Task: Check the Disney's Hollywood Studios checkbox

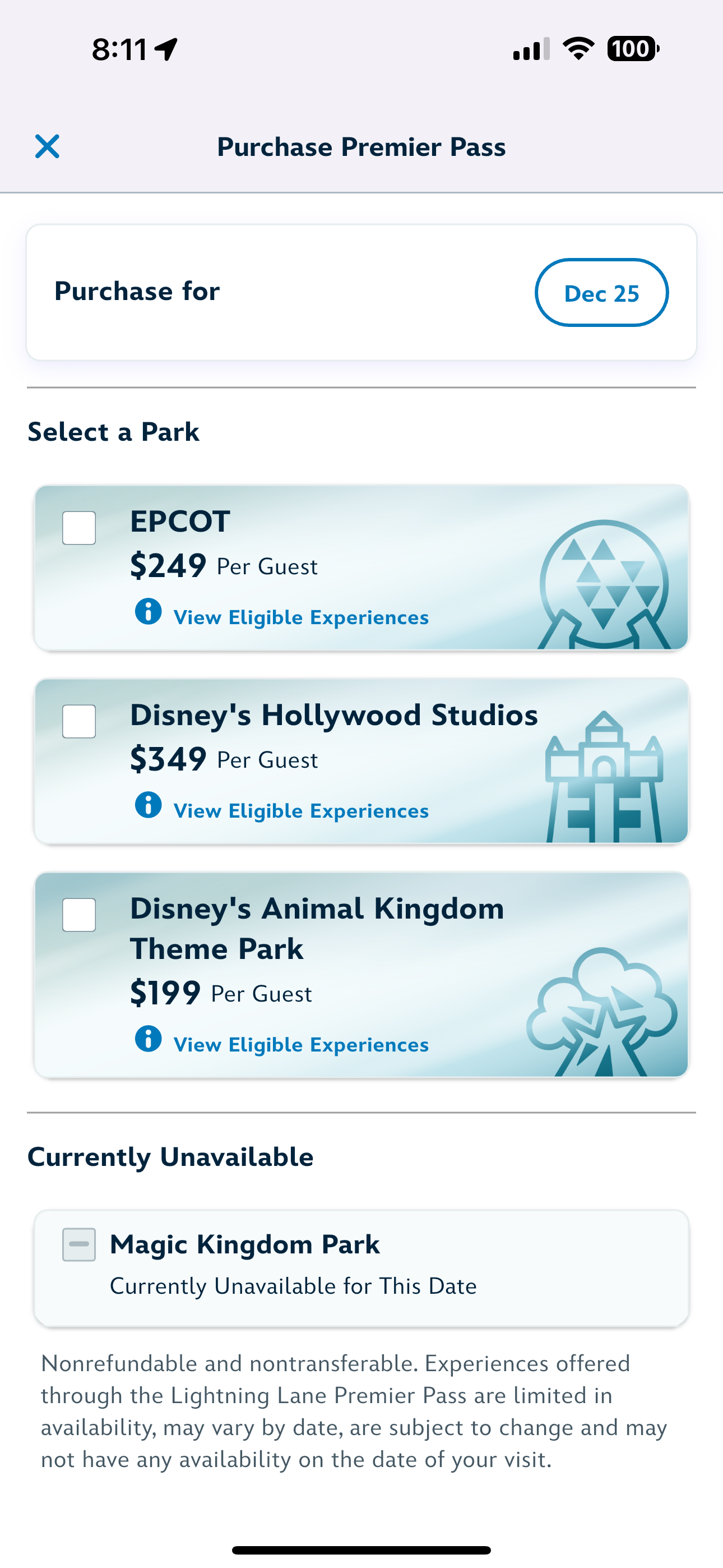Action: [79, 721]
